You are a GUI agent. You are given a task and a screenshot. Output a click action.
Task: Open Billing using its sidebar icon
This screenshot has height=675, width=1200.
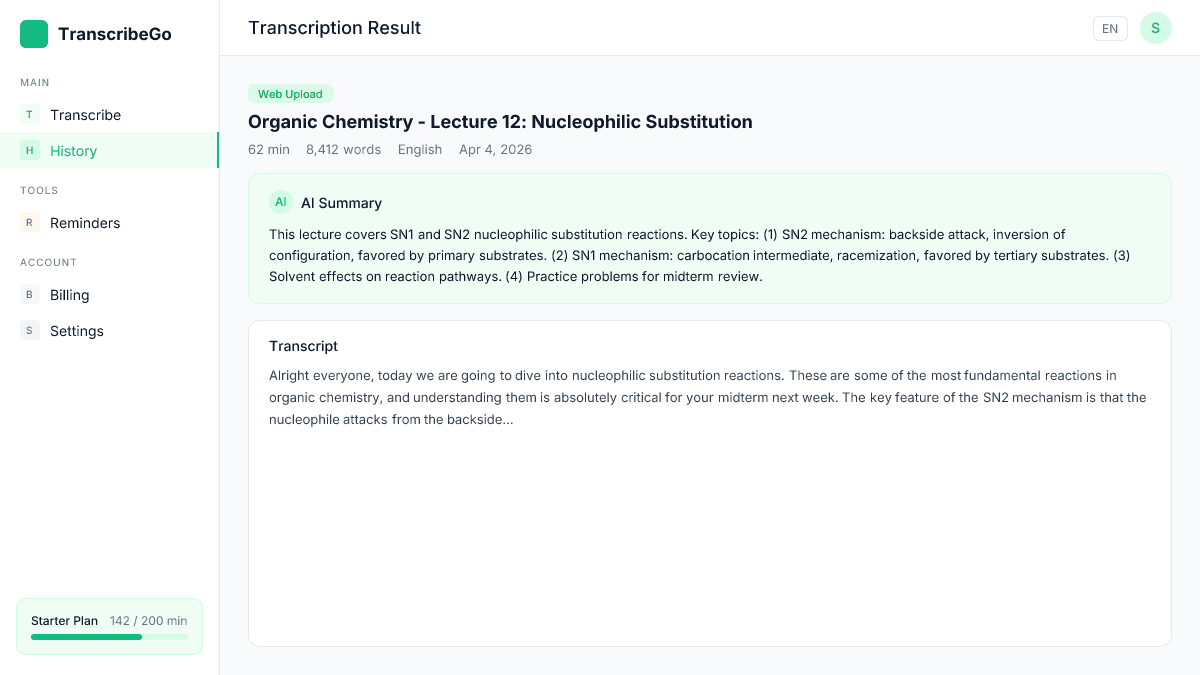(29, 294)
